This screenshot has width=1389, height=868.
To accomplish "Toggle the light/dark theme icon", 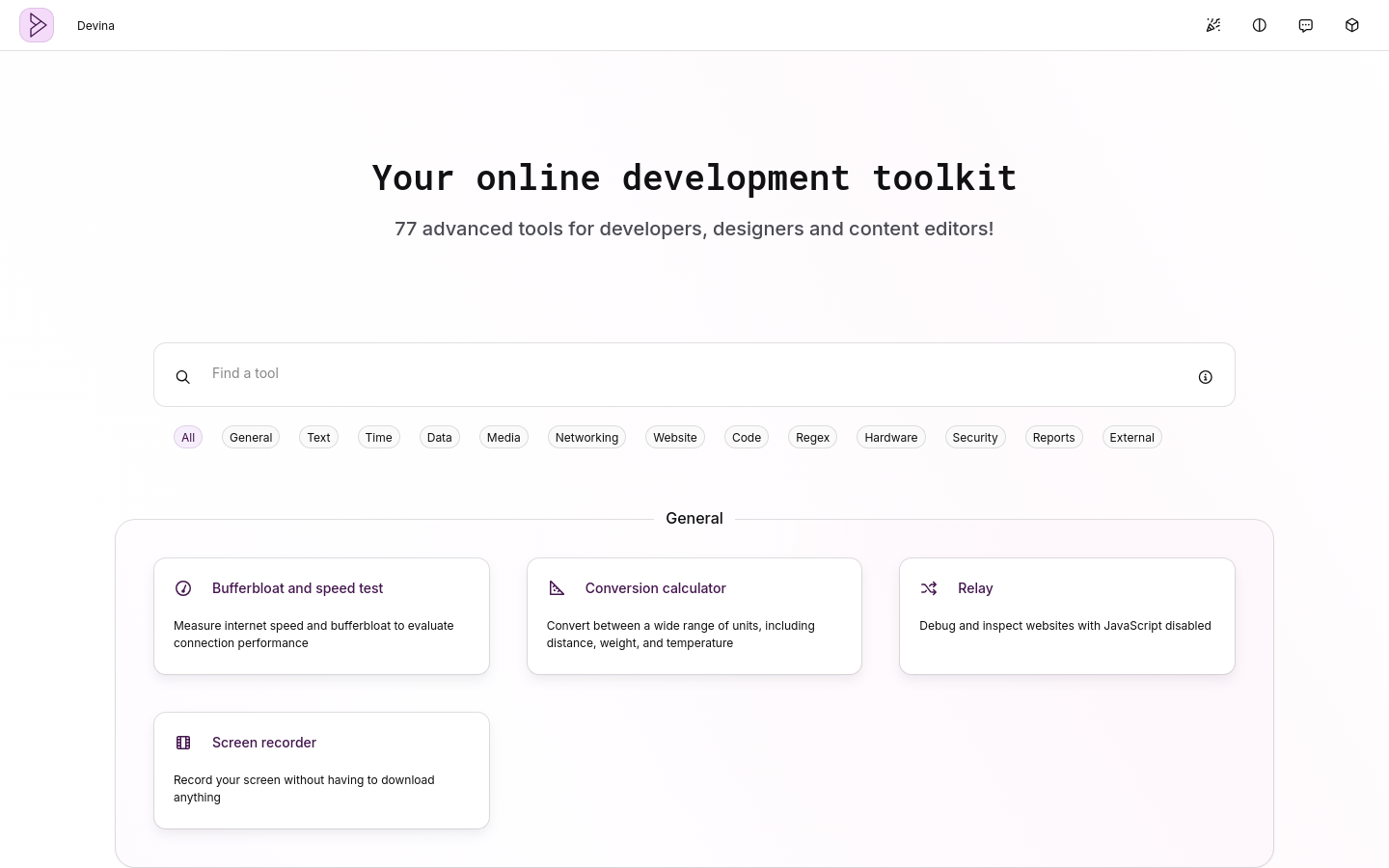I will [x=1260, y=25].
